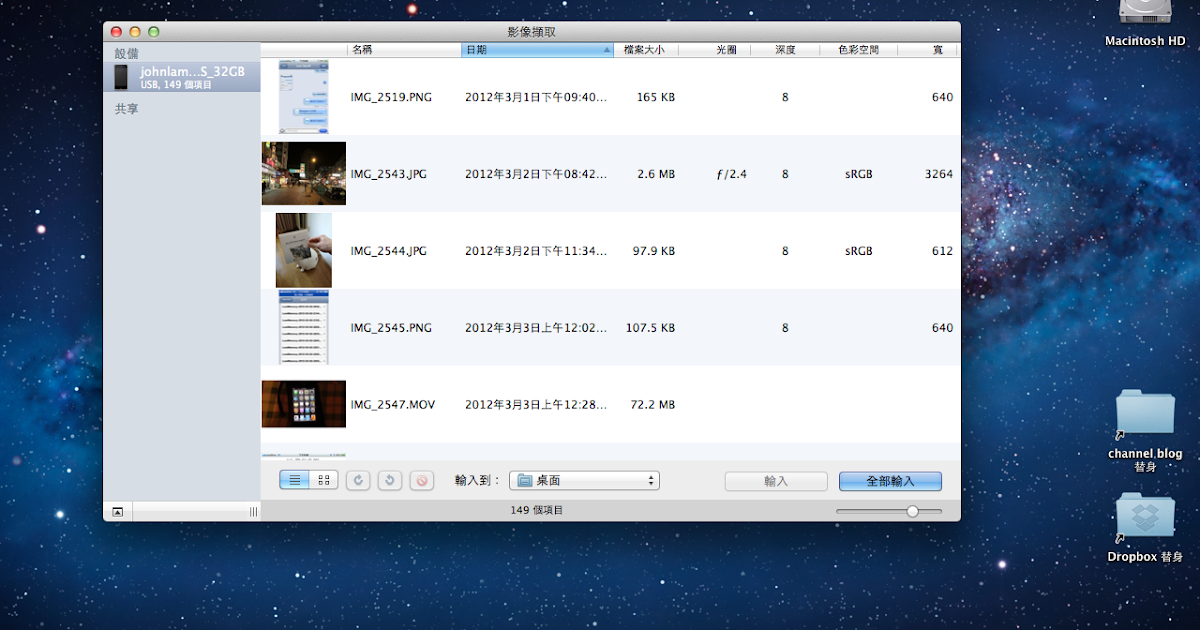Click the disclosure icon at bottom-left of window
1200x630 pixels.
[117, 511]
